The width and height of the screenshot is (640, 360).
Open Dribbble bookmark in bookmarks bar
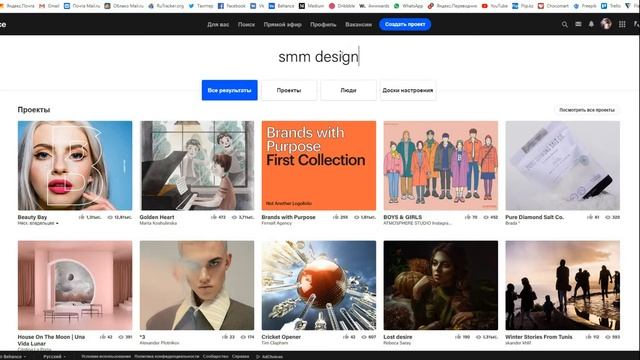tap(342, 6)
